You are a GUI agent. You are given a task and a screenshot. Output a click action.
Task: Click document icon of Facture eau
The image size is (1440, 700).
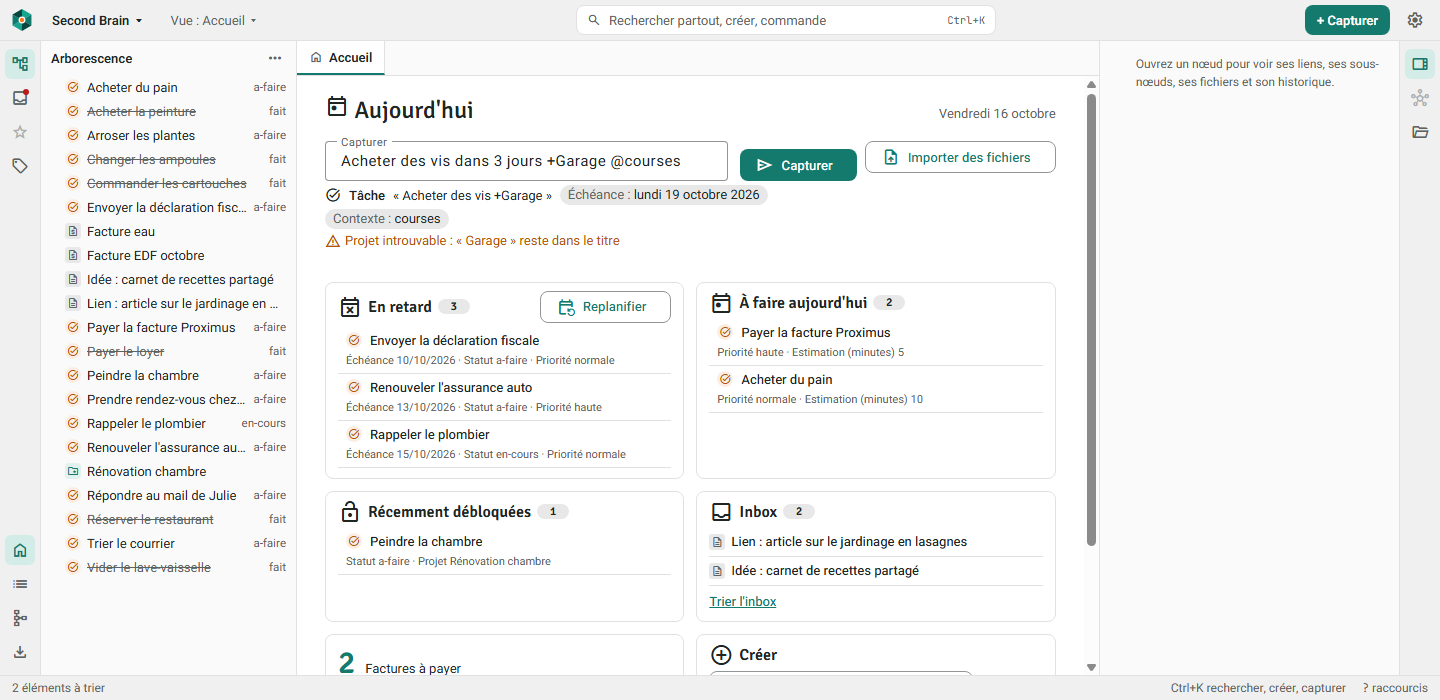[x=73, y=231]
